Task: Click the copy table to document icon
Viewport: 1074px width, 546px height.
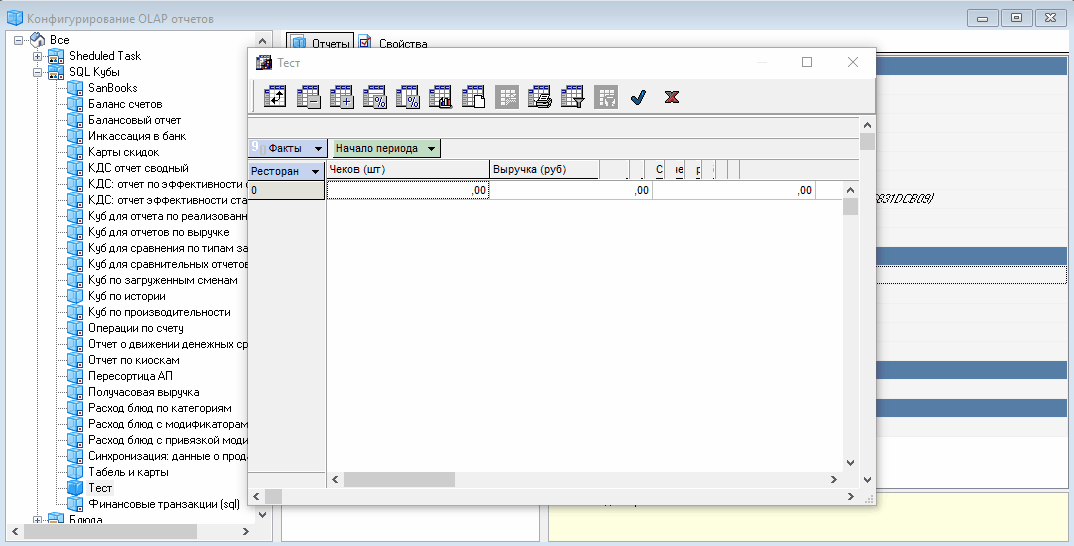Action: point(474,97)
